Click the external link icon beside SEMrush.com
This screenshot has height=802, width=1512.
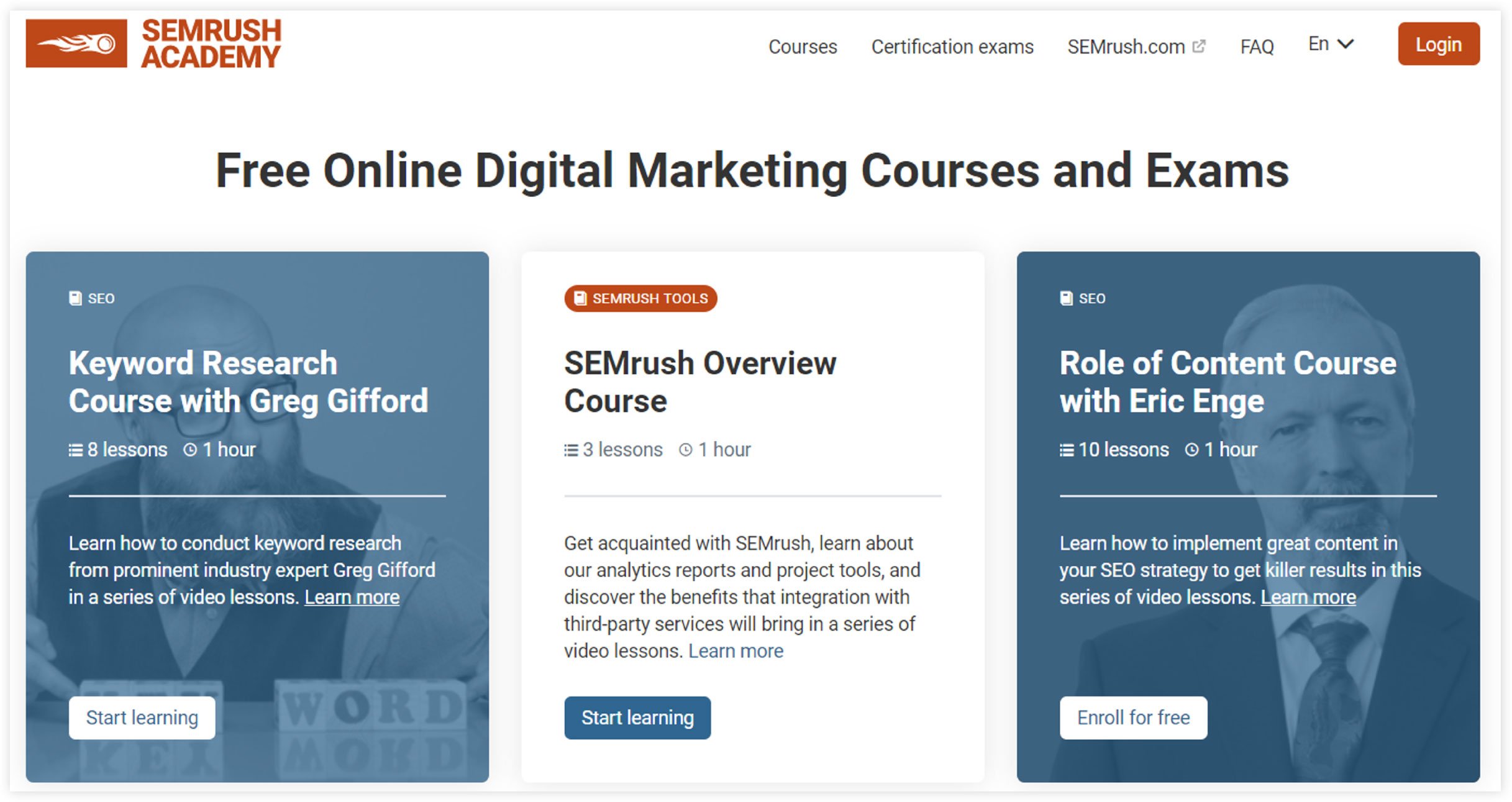[1199, 46]
